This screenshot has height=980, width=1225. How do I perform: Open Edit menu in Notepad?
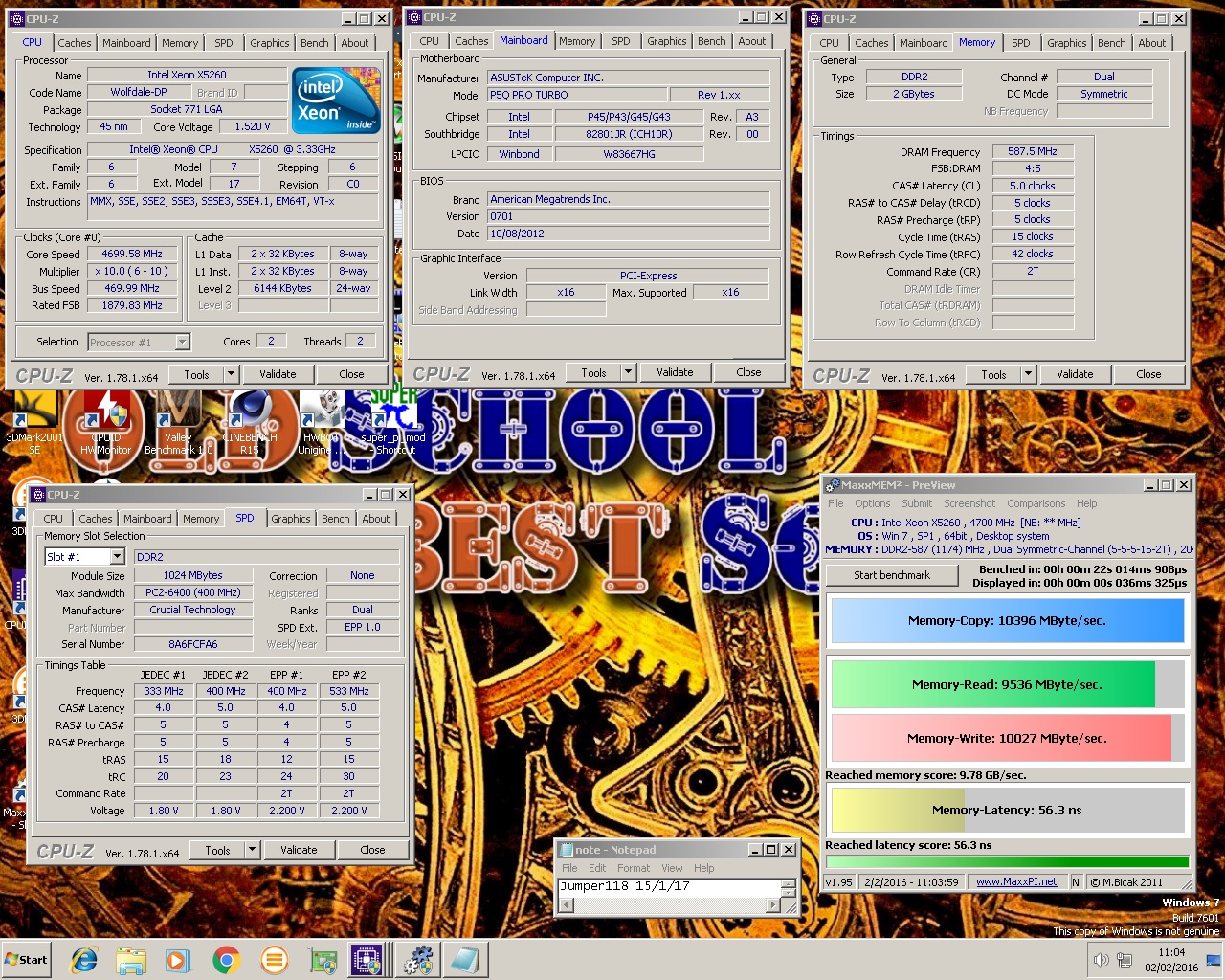click(597, 868)
